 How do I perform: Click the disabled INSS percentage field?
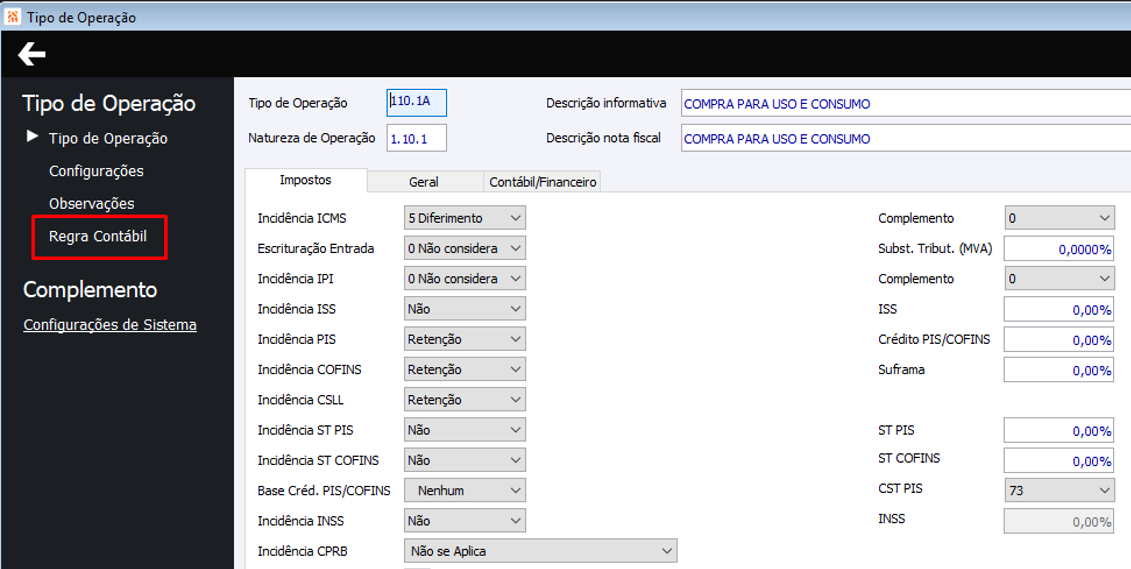[x=1059, y=521]
